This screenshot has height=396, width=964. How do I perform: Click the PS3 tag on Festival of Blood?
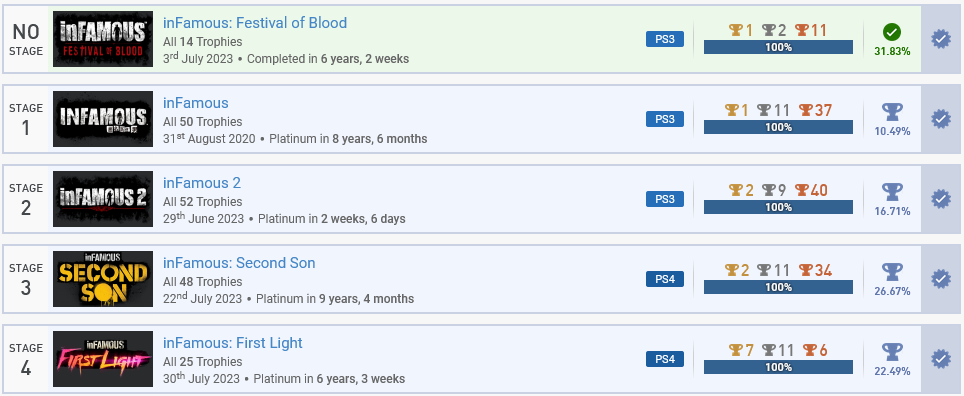coord(665,39)
